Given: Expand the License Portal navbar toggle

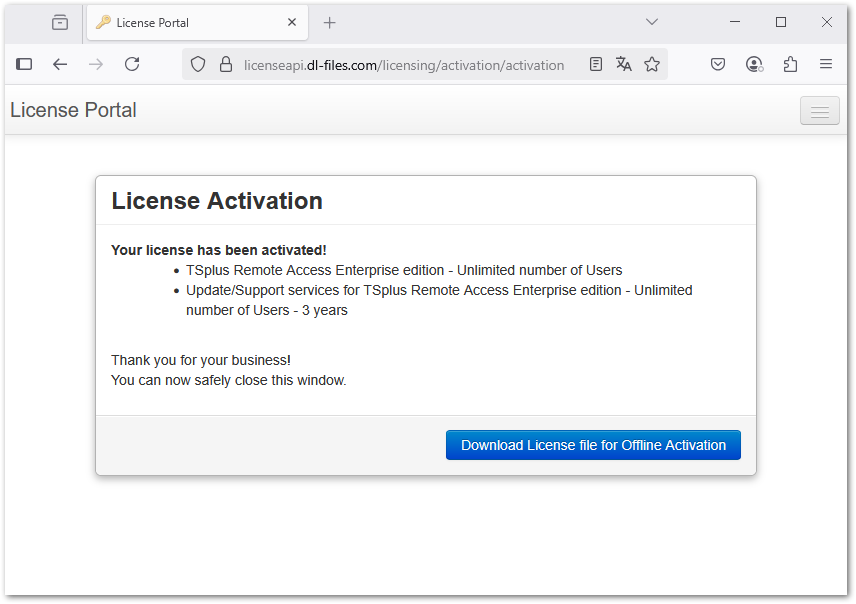Looking at the screenshot, I should (x=819, y=111).
